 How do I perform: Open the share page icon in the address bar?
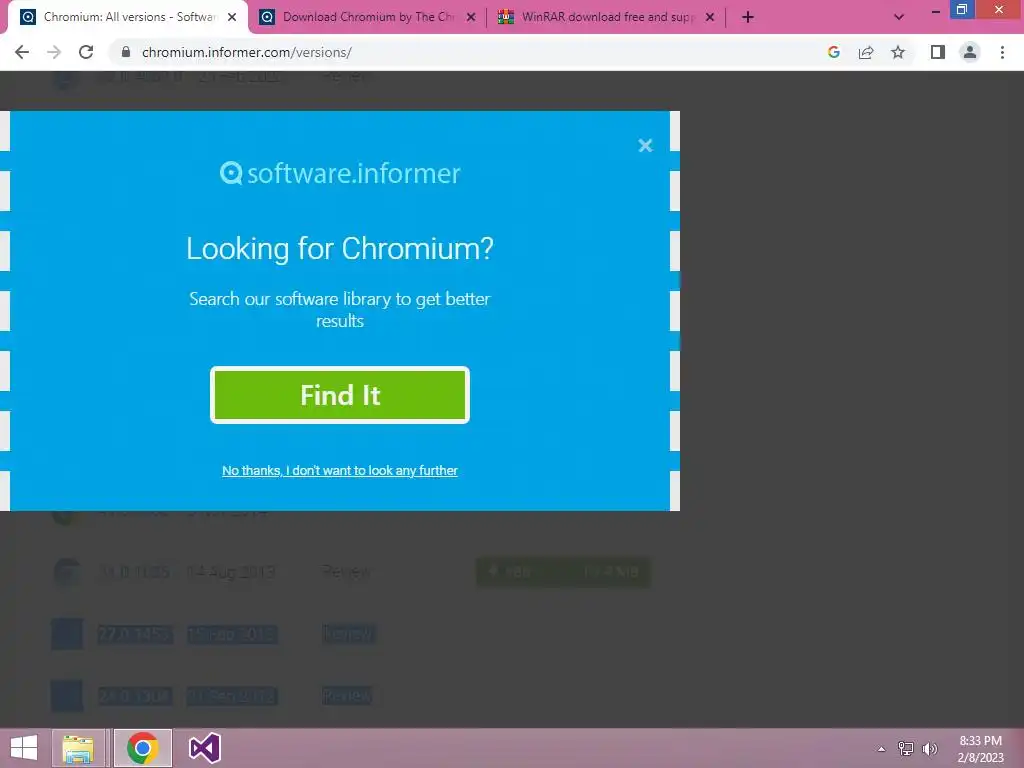866,52
